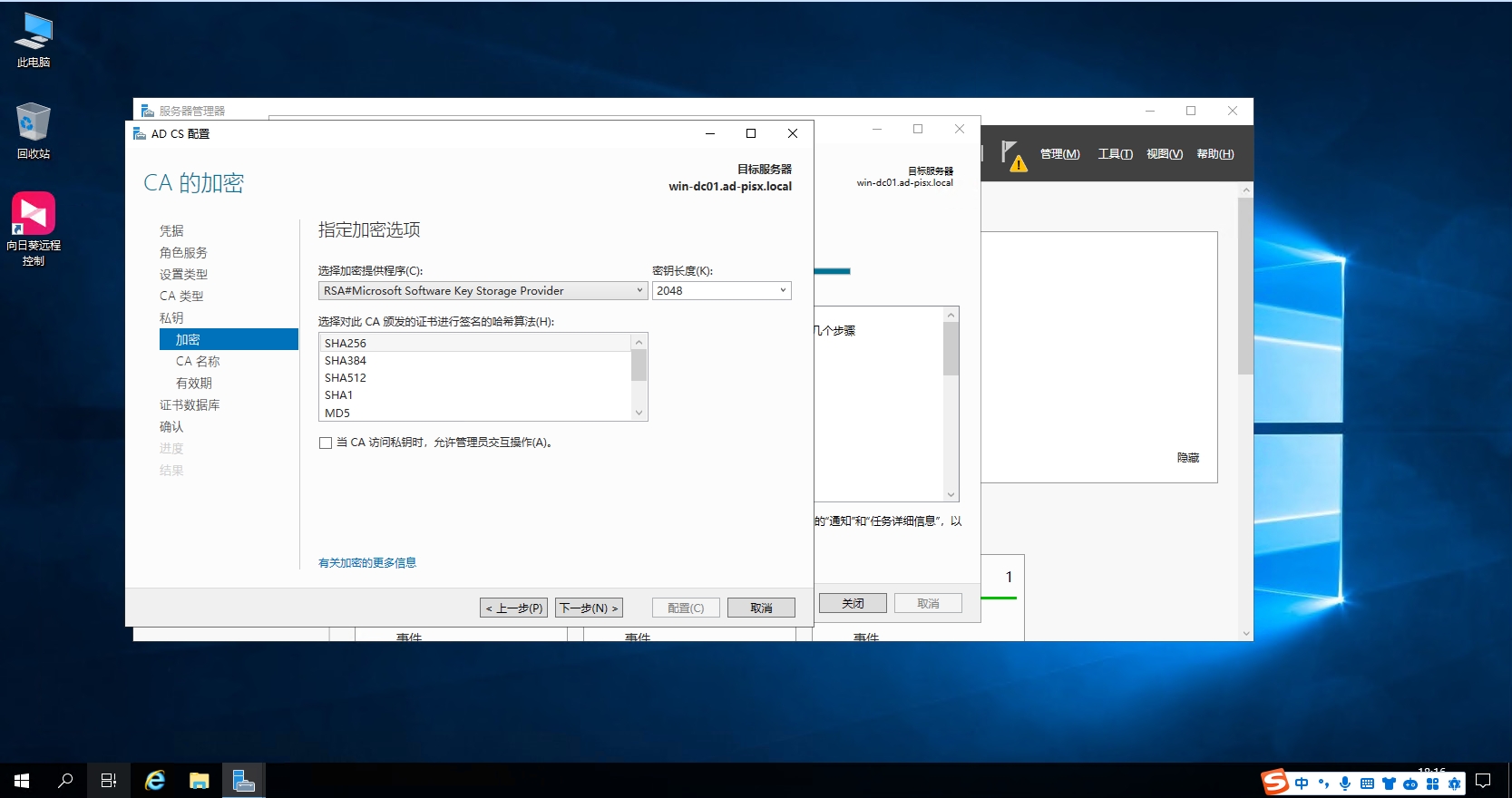Click the Windows Start button
This screenshot has width=1512, height=798.
[22, 780]
